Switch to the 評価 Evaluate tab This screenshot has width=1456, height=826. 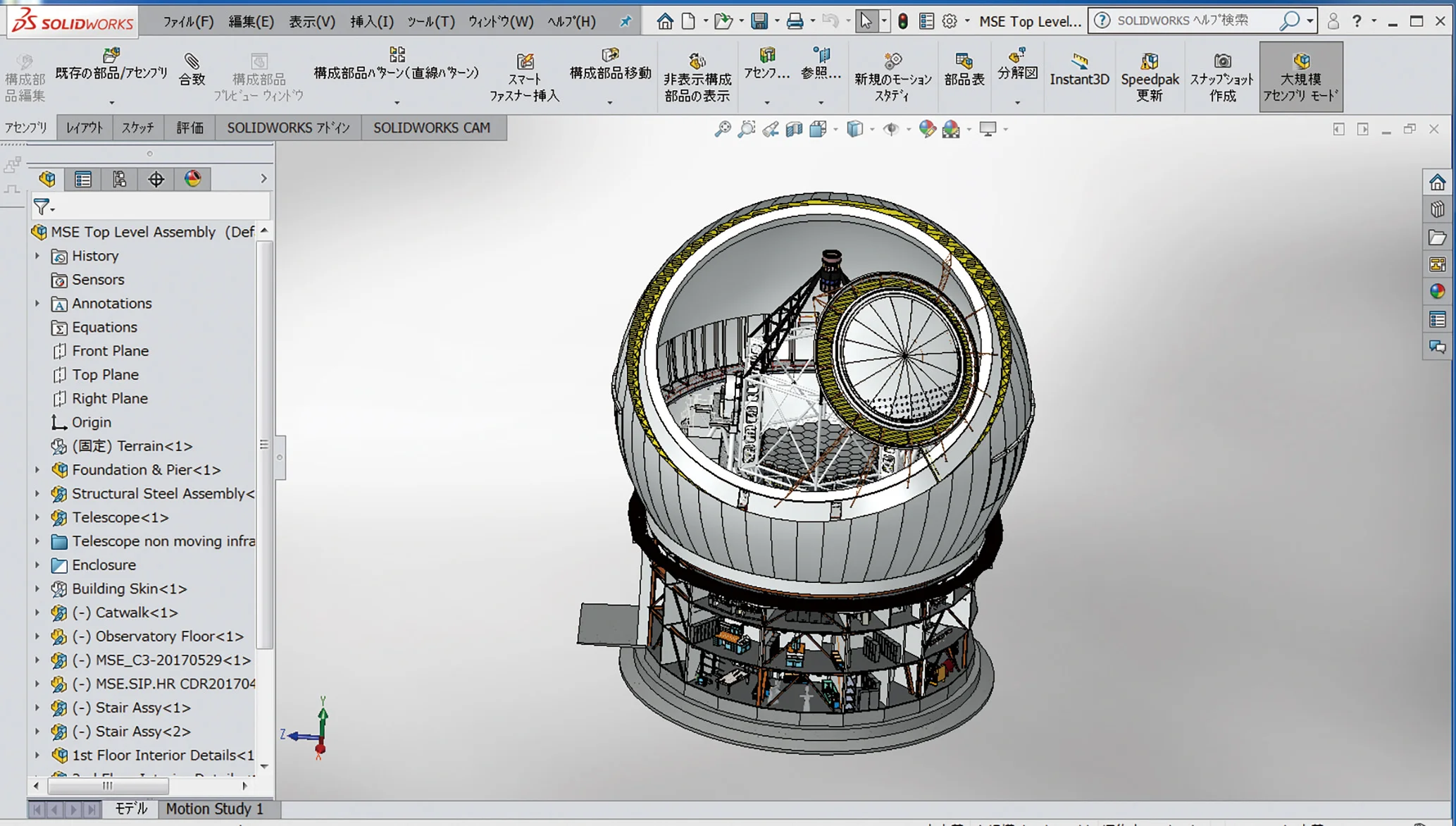point(189,128)
